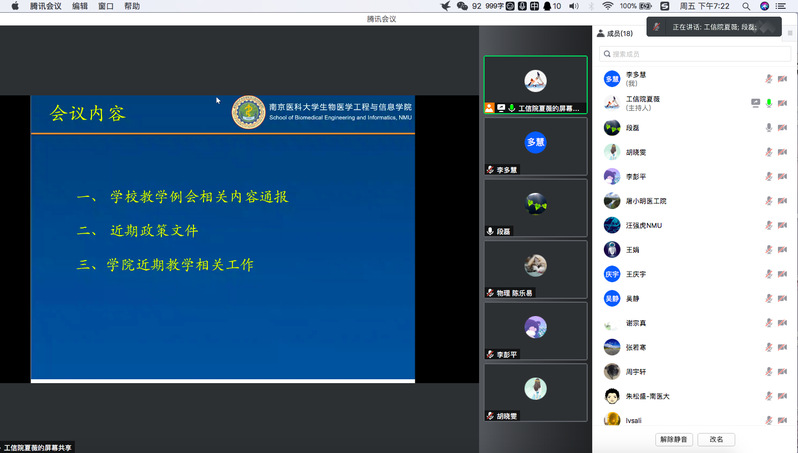This screenshot has height=453, width=798.
Task: Click the WeChat icon in the macOS menu bar
Action: coord(462,6)
